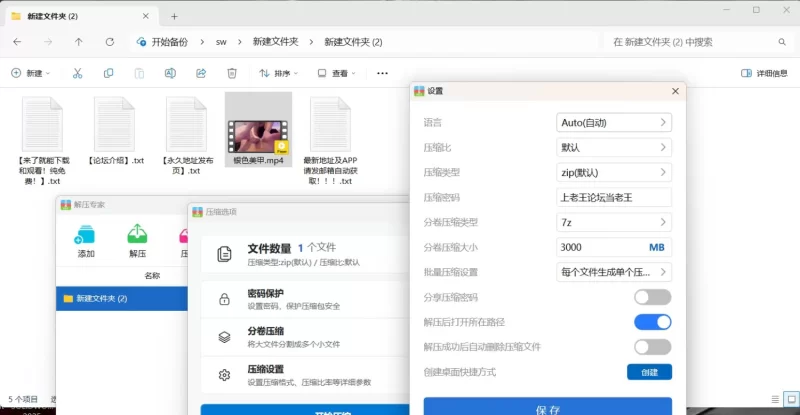This screenshot has height=415, width=800.
Task: Click the 压缩密码 input field
Action: [x=614, y=198]
